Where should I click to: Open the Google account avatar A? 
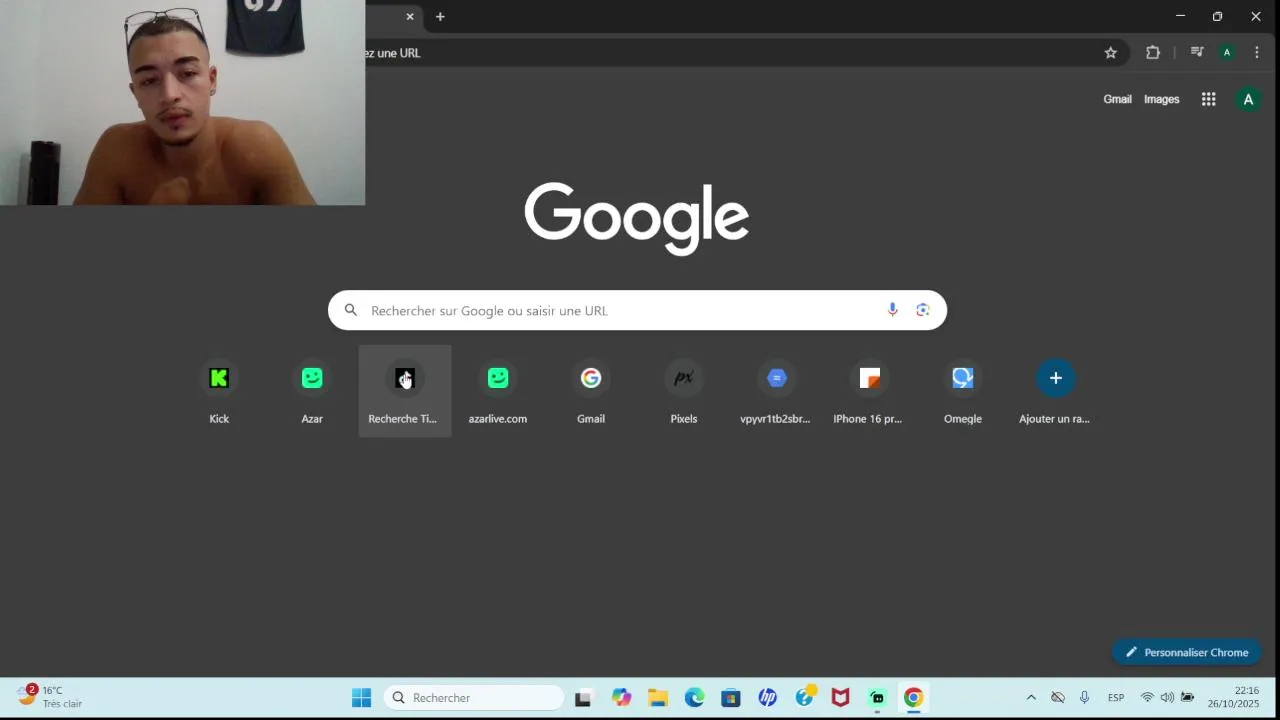coord(1248,99)
